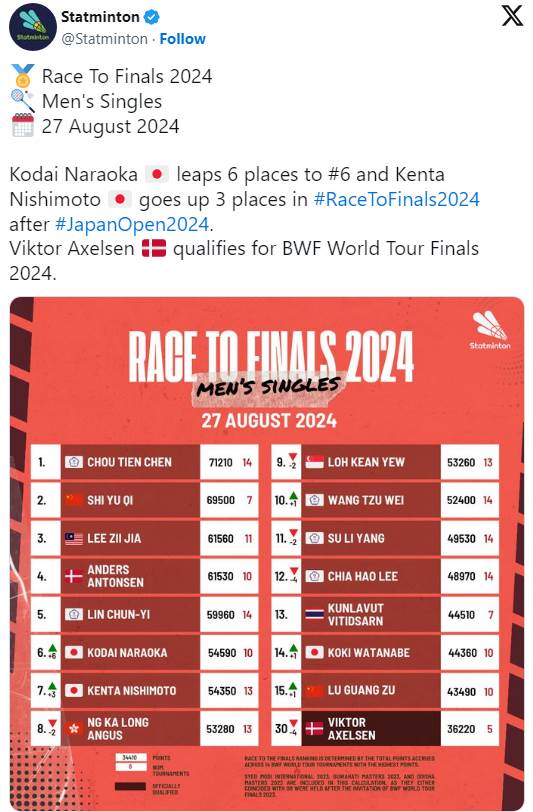Open the Statminton profile avatar
This screenshot has height=812, width=533.
tap(33, 26)
